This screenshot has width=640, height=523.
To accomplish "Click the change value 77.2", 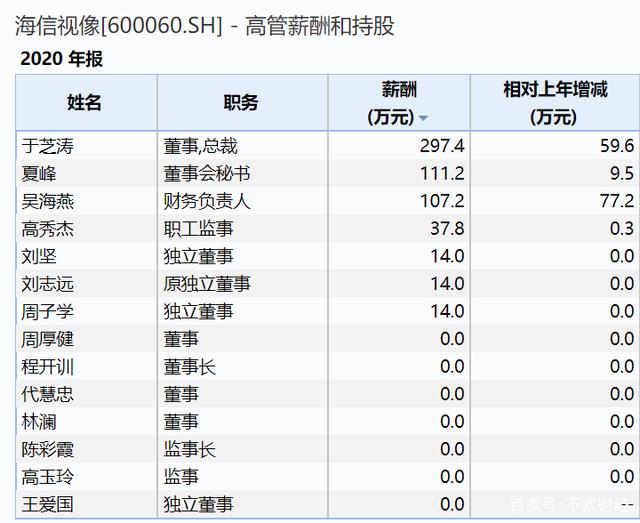I will pos(615,201).
